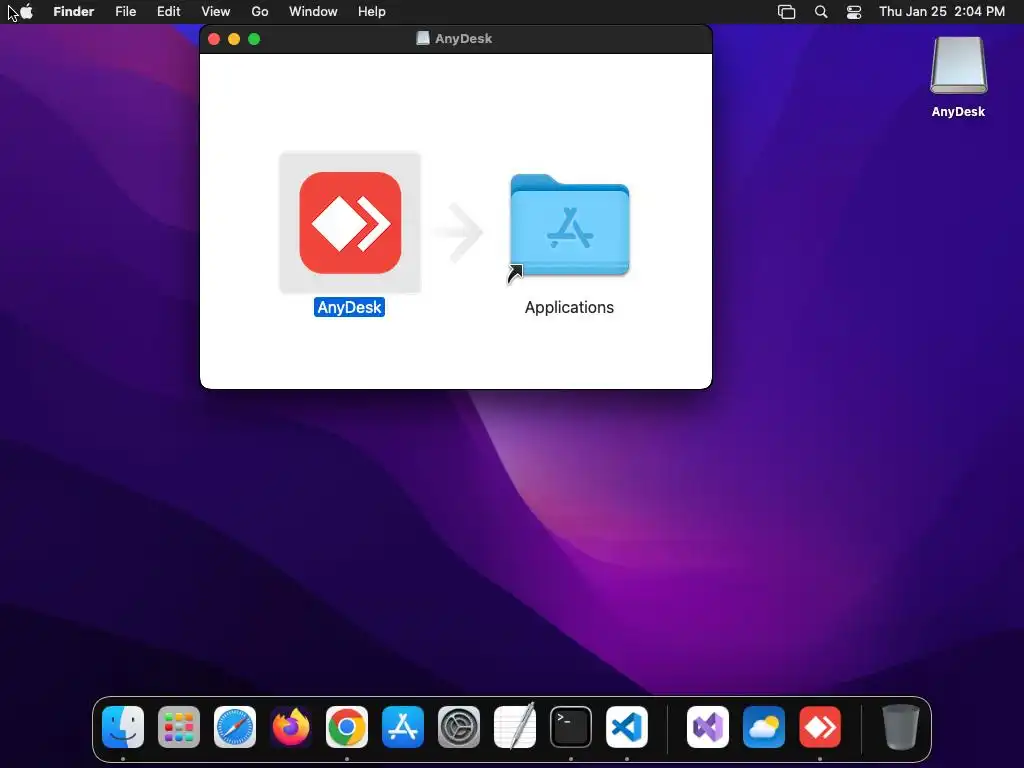
Task: Select the AnyDesk app icon in installer window
Action: (350, 223)
